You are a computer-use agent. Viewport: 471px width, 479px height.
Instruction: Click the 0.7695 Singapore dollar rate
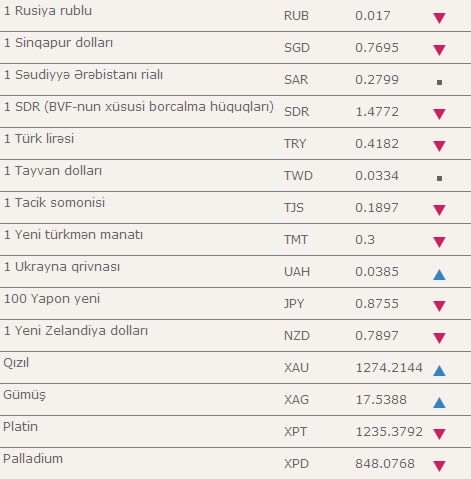tap(377, 48)
